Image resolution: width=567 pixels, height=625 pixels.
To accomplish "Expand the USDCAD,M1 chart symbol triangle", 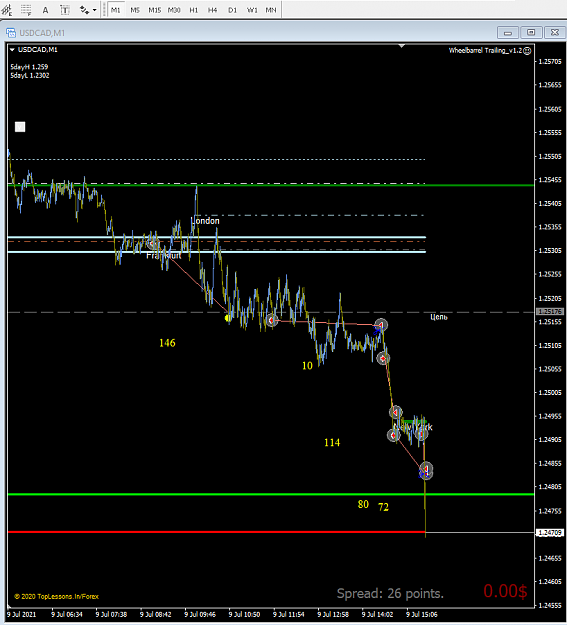I will (x=12, y=50).
